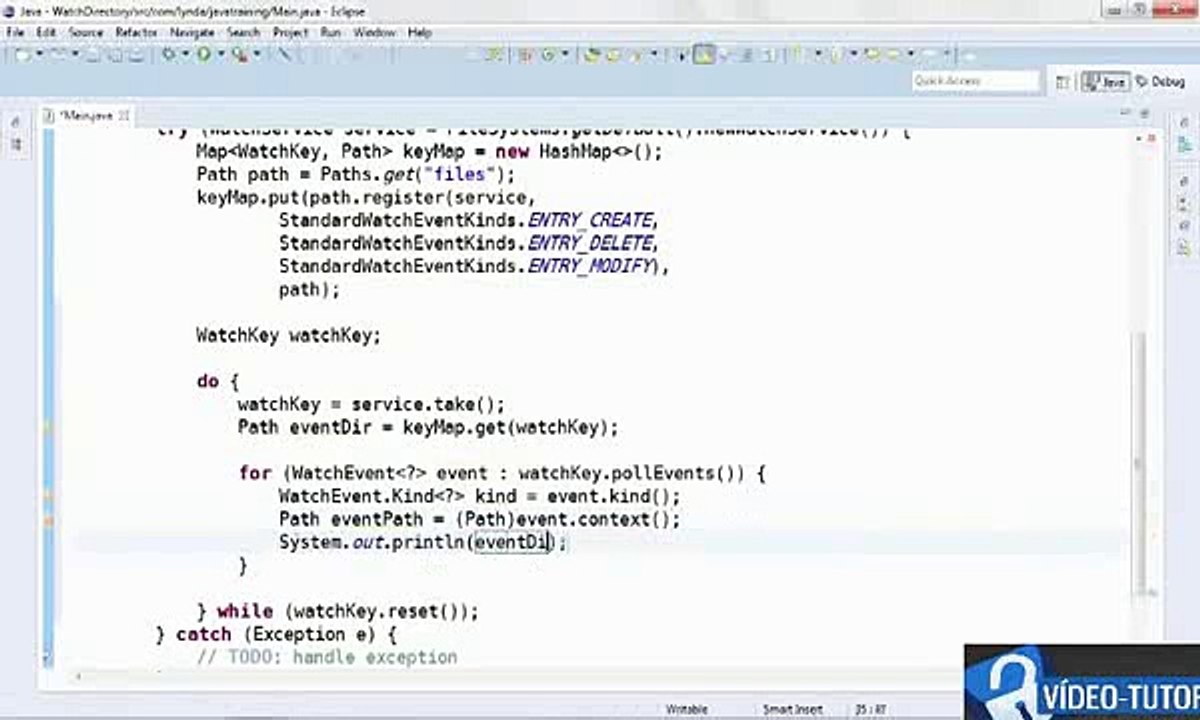Switch to the Debug perspective
Screen dimensions: 1200x720
coord(1160,82)
